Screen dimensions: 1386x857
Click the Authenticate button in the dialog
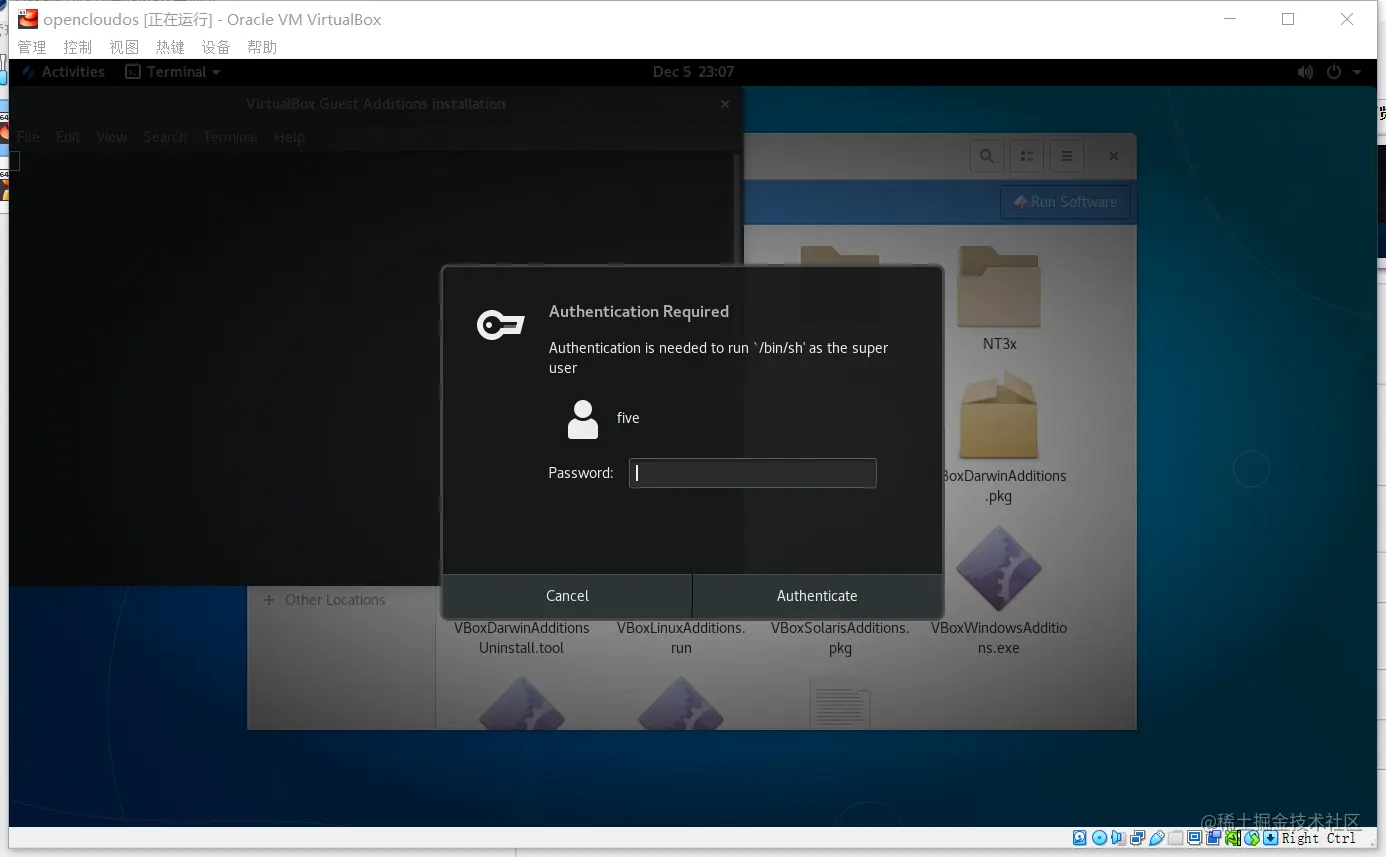[817, 596]
